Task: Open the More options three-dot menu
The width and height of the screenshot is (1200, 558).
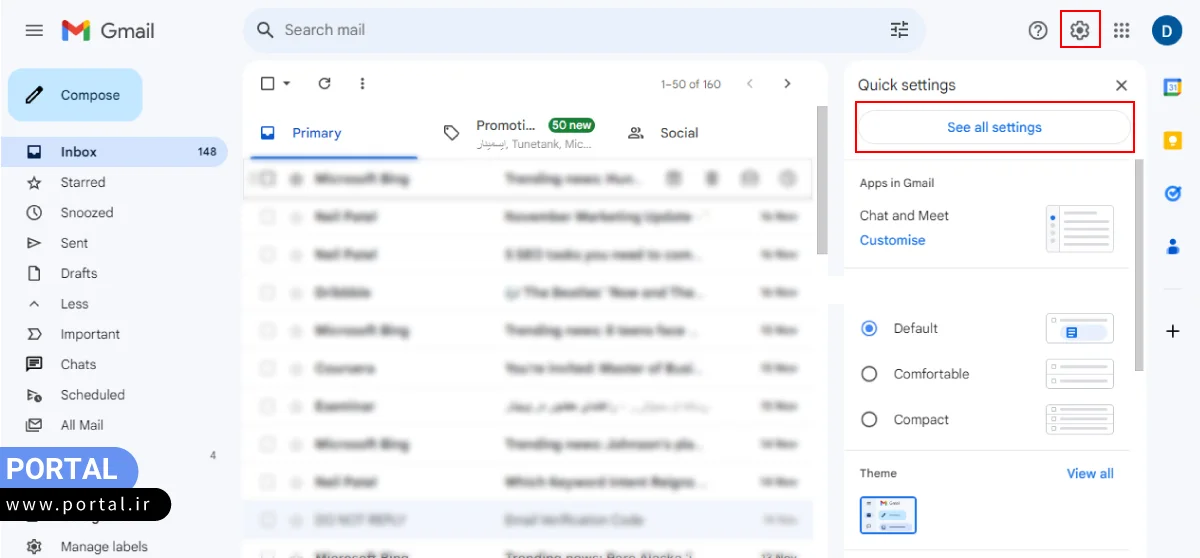Action: [362, 84]
